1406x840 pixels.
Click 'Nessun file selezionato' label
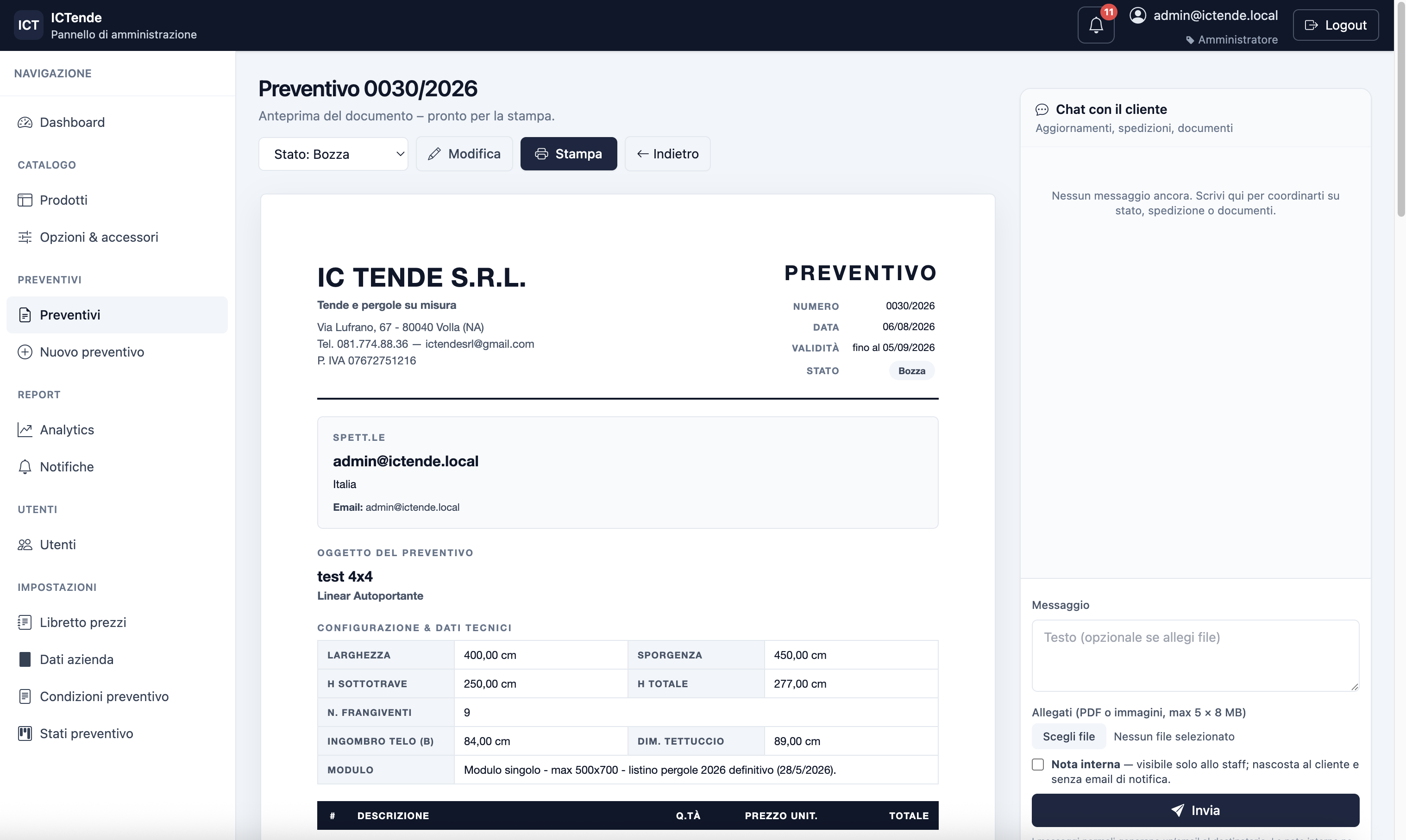(x=1174, y=736)
